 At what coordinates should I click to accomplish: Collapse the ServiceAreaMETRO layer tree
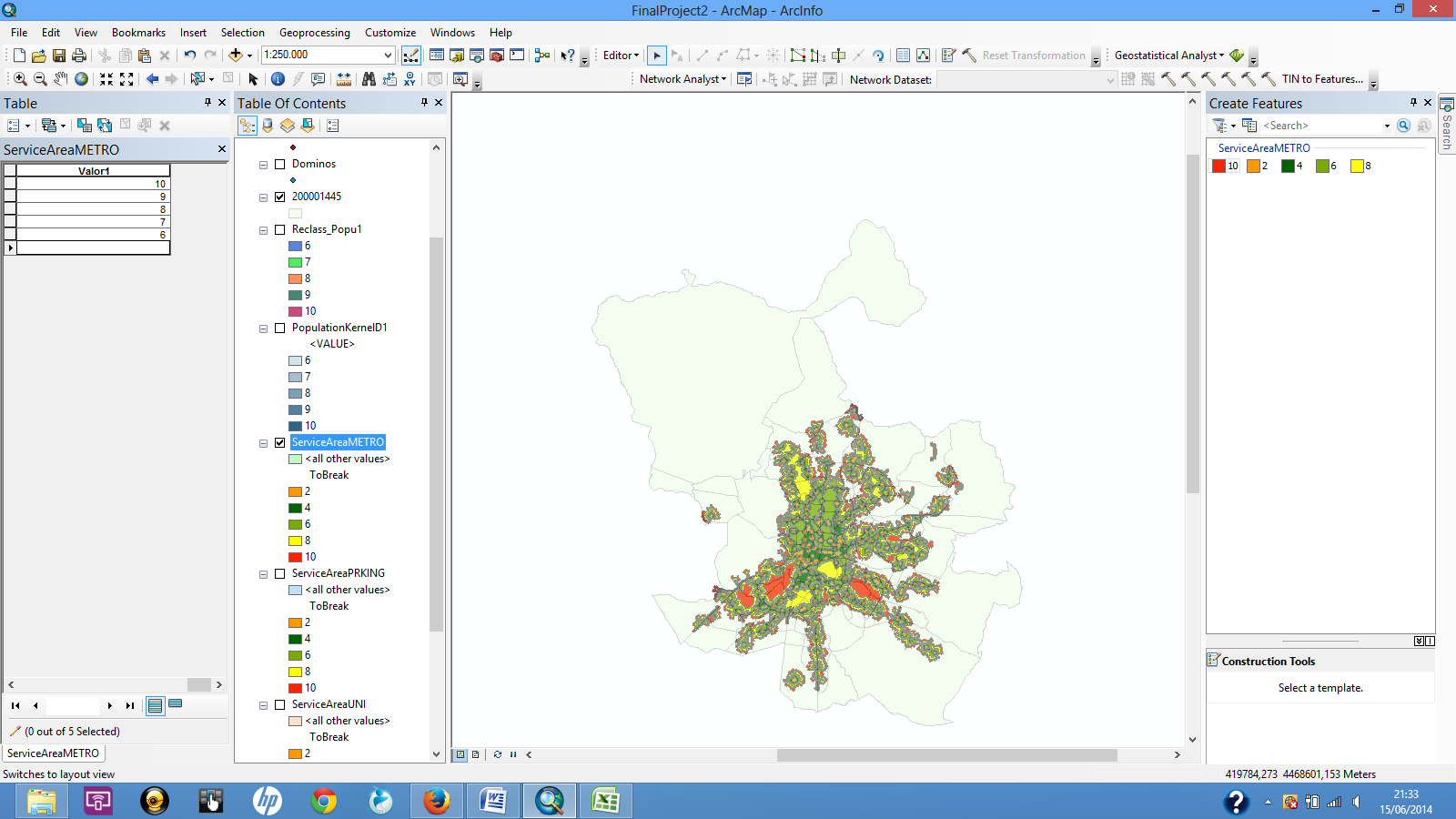[264, 444]
